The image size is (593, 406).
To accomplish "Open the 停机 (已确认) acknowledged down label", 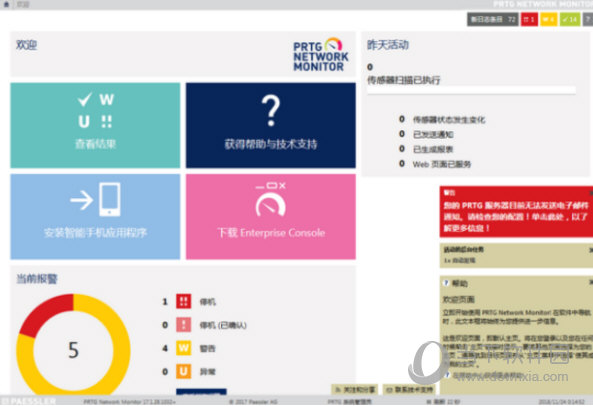I will pyautogui.click(x=223, y=325).
